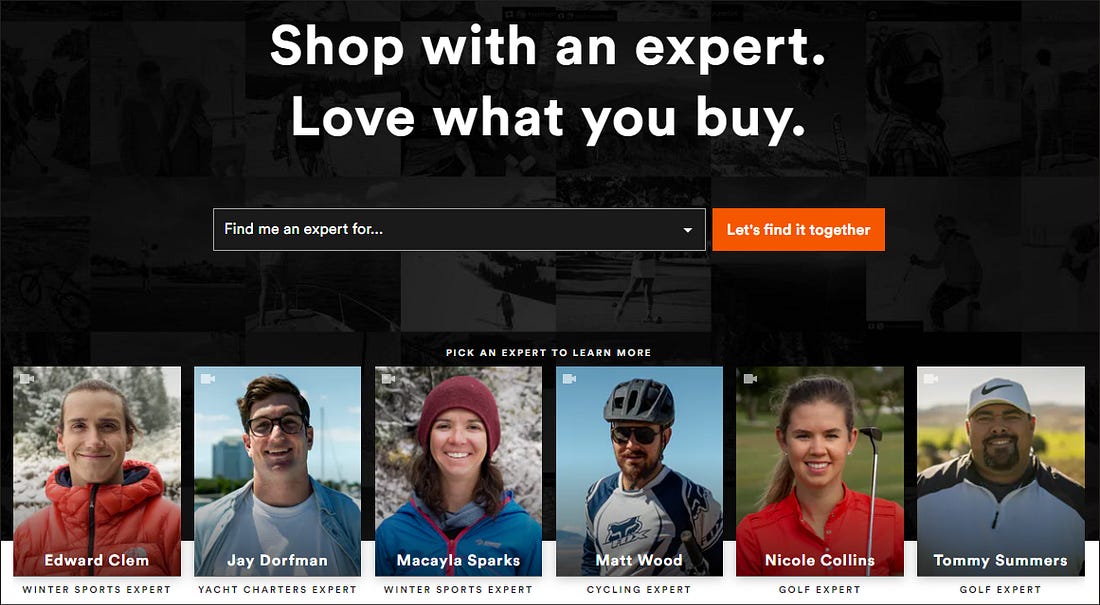Click video camera icon on Nicole Collins card
The width and height of the screenshot is (1100, 605).
[751, 379]
